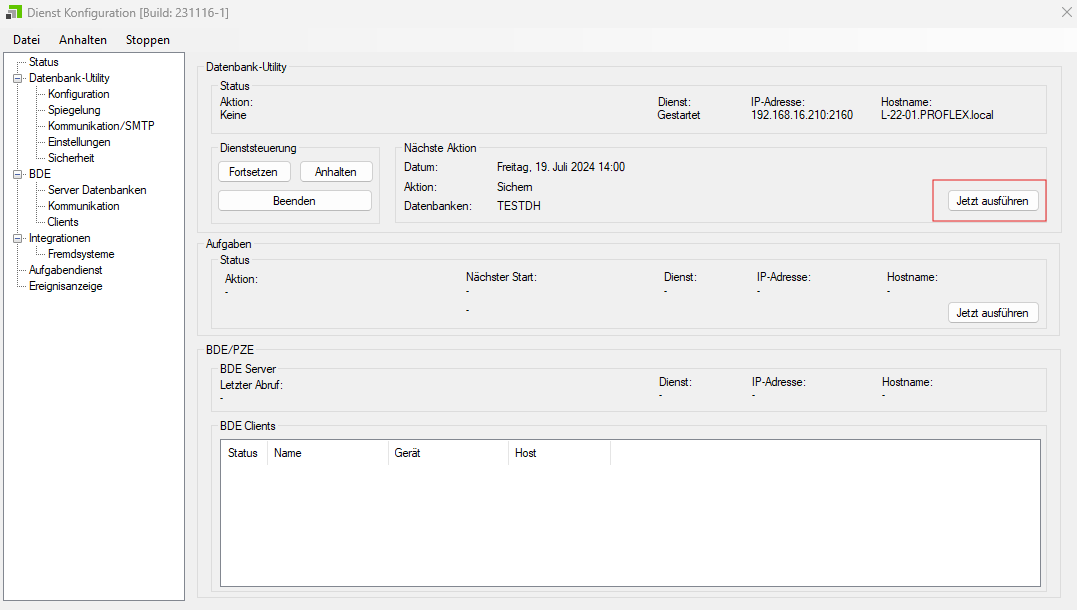Image resolution: width=1077 pixels, height=610 pixels.
Task: Open Server Datenbanken under BDE
Action: [97, 190]
